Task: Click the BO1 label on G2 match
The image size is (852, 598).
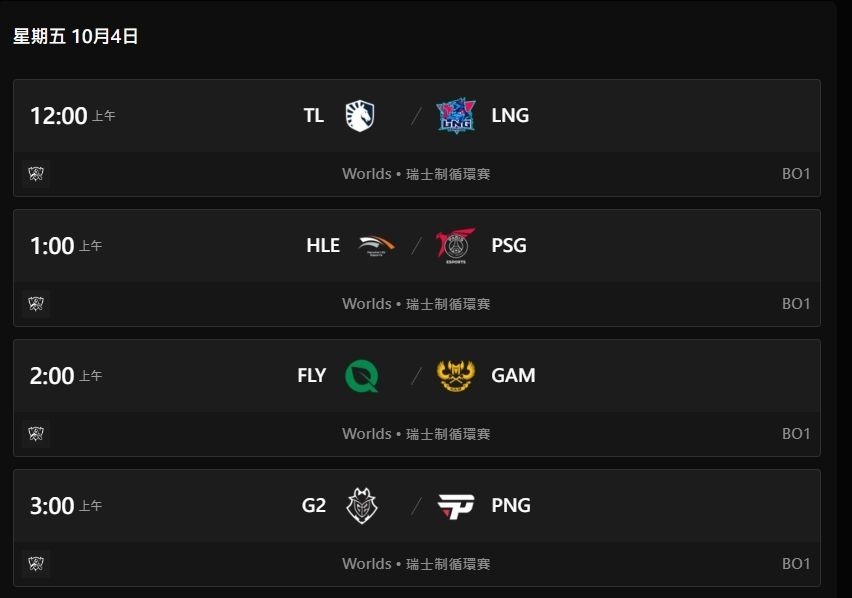Action: click(796, 563)
